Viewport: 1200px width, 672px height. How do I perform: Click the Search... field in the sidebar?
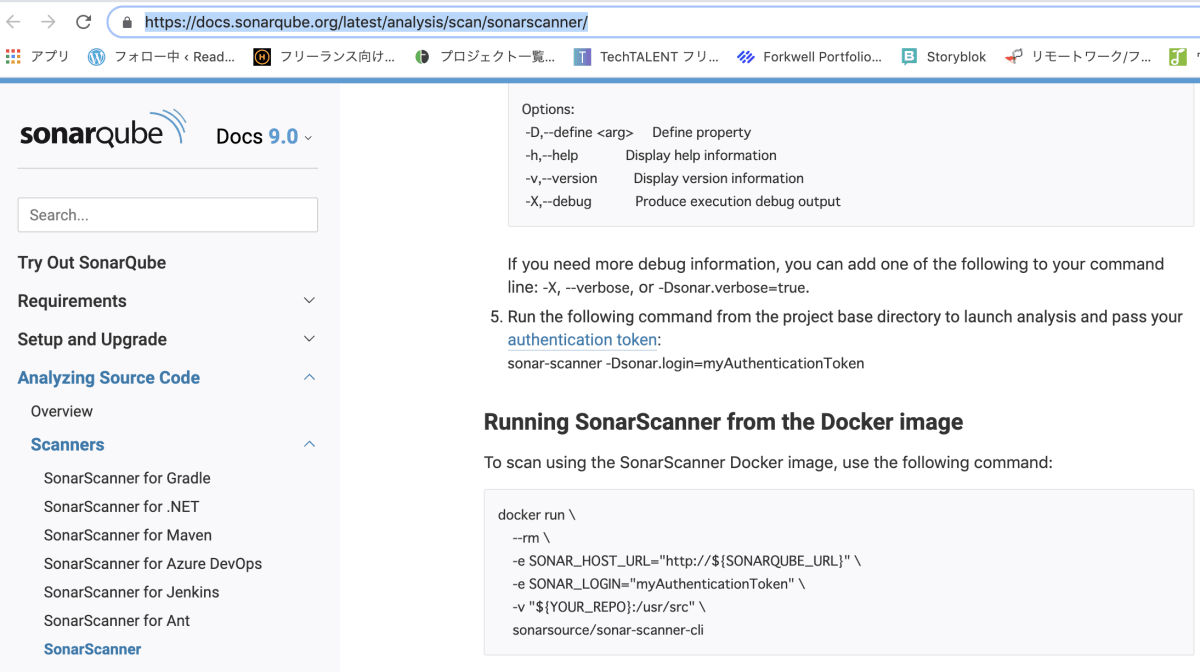[x=168, y=215]
